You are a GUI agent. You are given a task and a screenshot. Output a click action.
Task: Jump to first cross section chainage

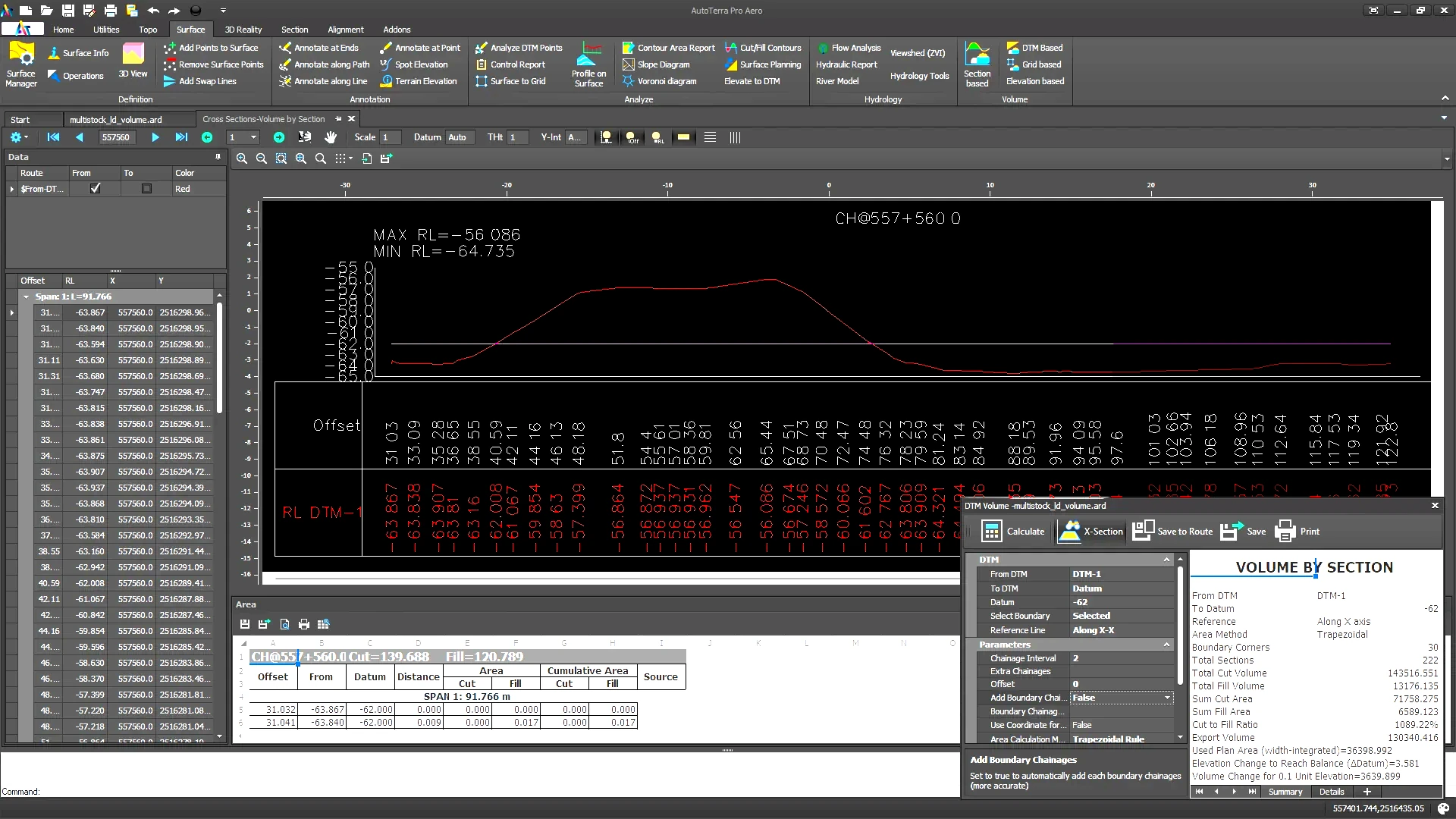53,137
